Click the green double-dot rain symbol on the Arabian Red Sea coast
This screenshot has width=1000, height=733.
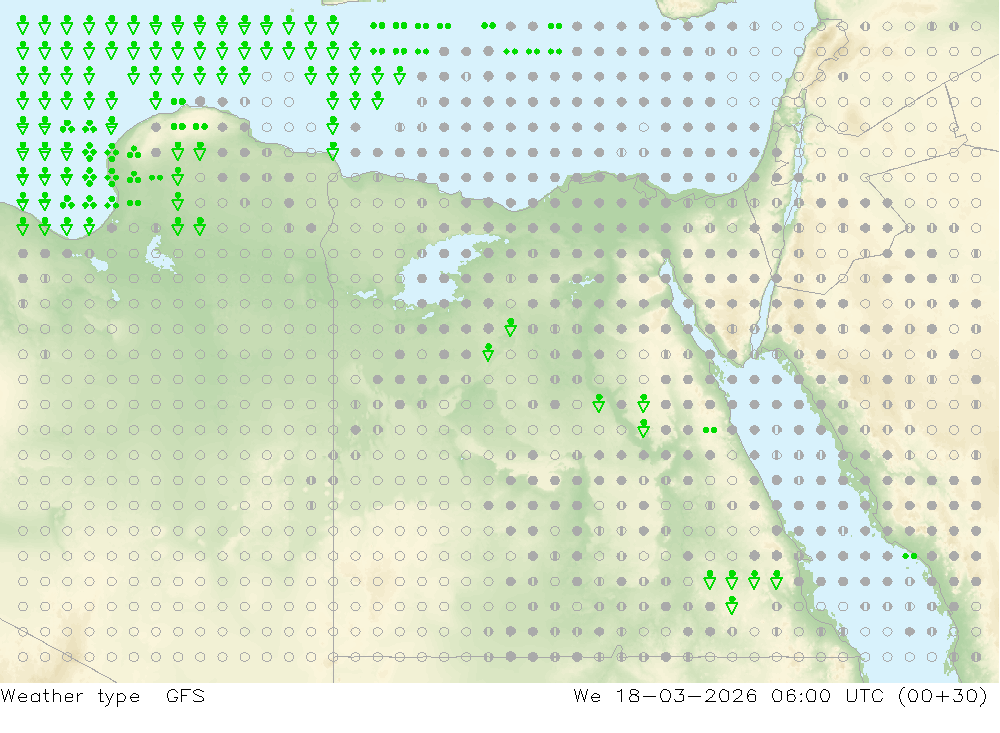[909, 556]
